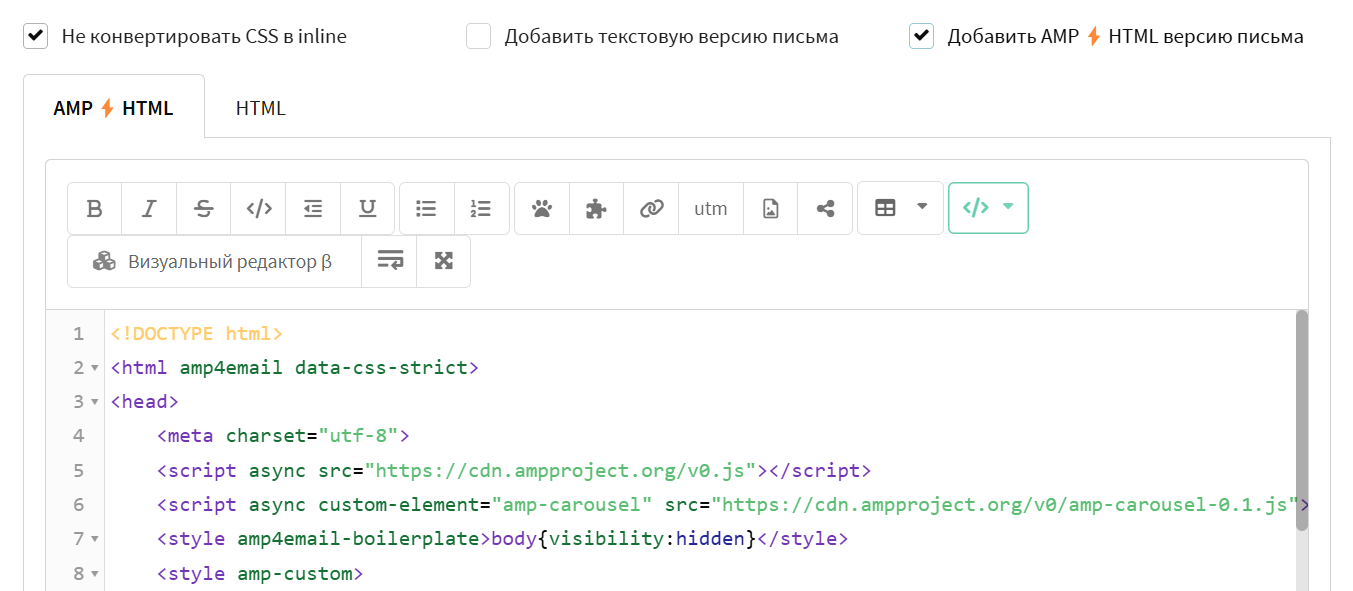The height and width of the screenshot is (591, 1353).
Task: Click the puzzle piece icon
Action: tap(597, 208)
